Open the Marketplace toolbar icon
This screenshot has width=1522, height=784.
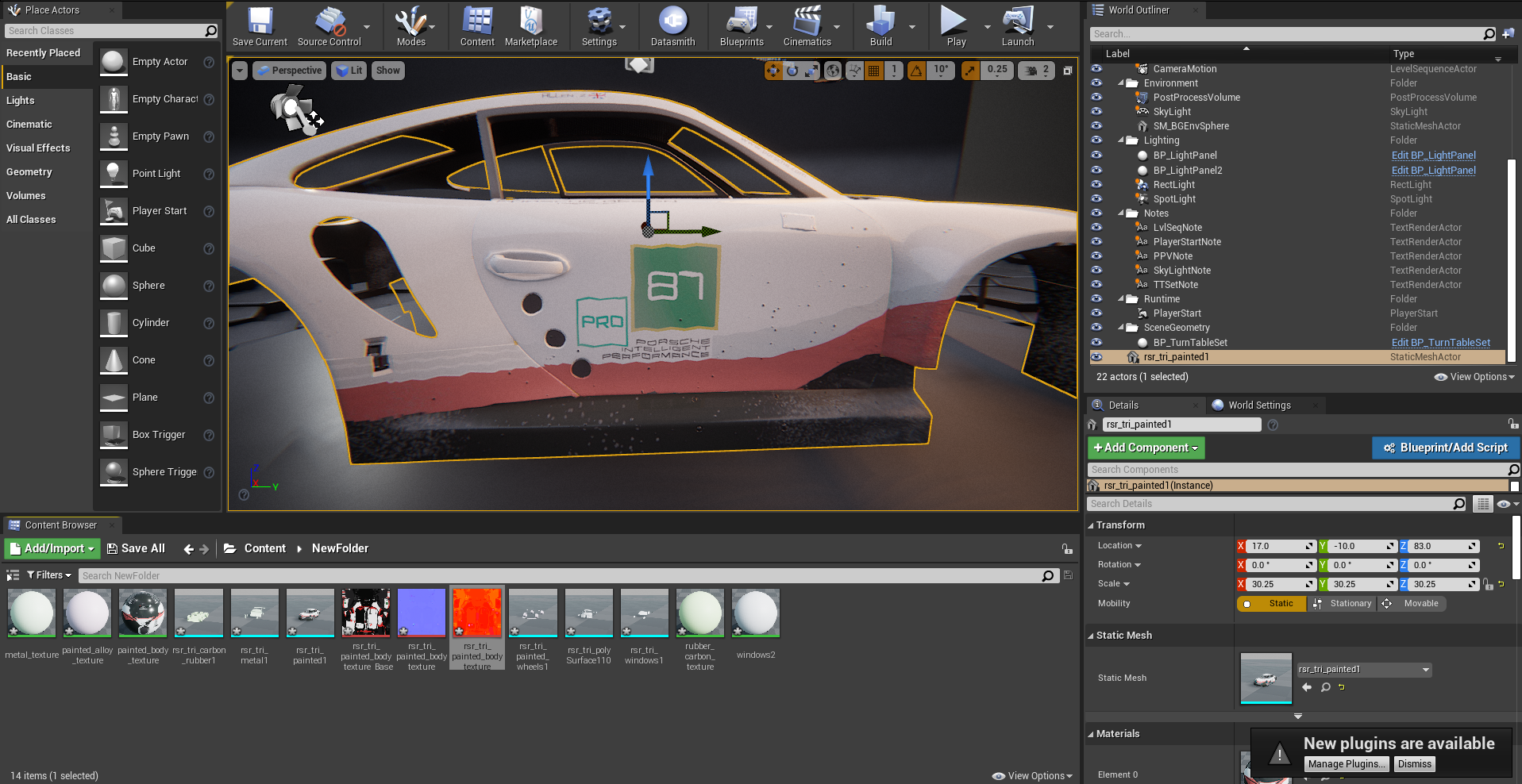(531, 26)
